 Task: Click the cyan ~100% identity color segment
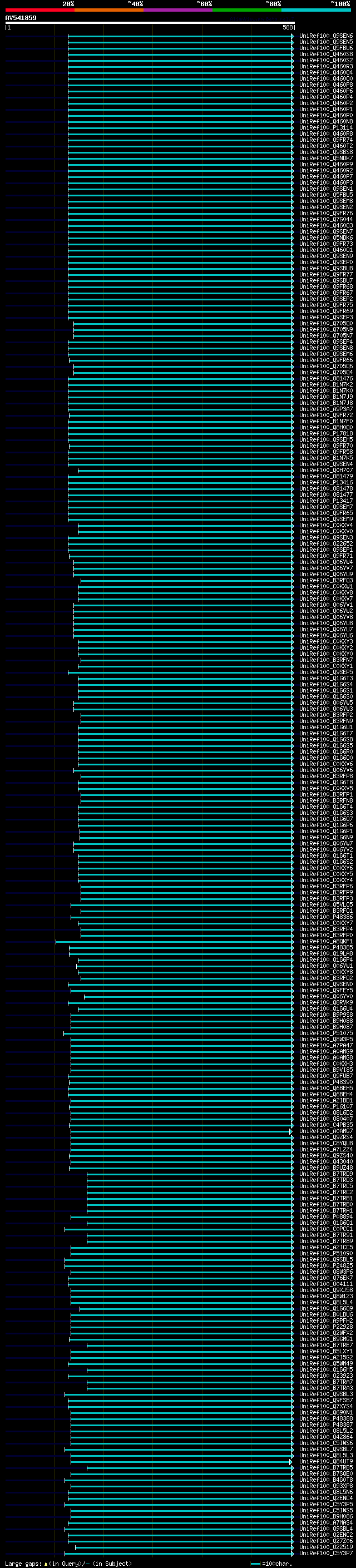[x=316, y=10]
